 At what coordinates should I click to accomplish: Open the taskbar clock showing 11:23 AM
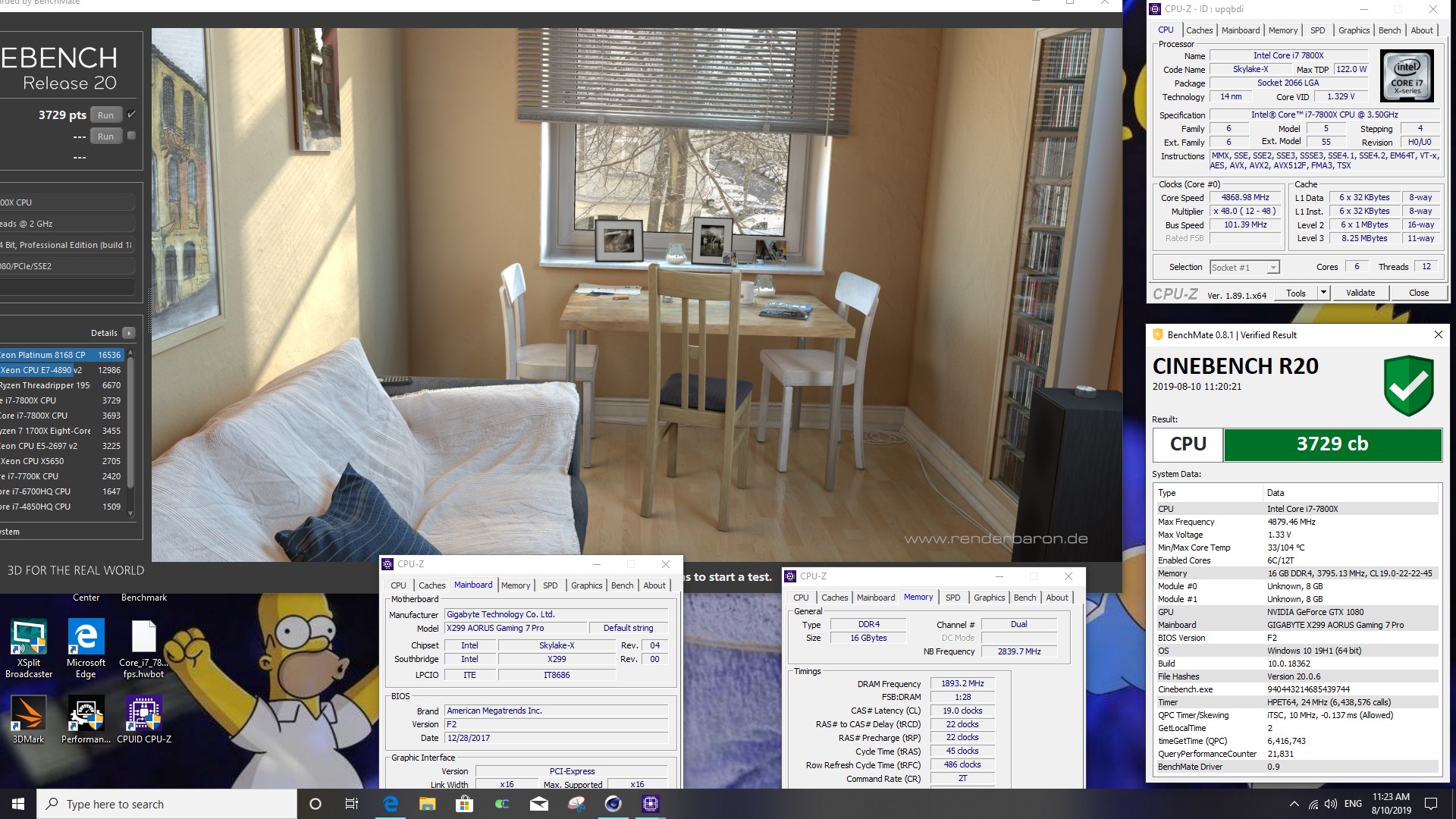coord(1392,804)
